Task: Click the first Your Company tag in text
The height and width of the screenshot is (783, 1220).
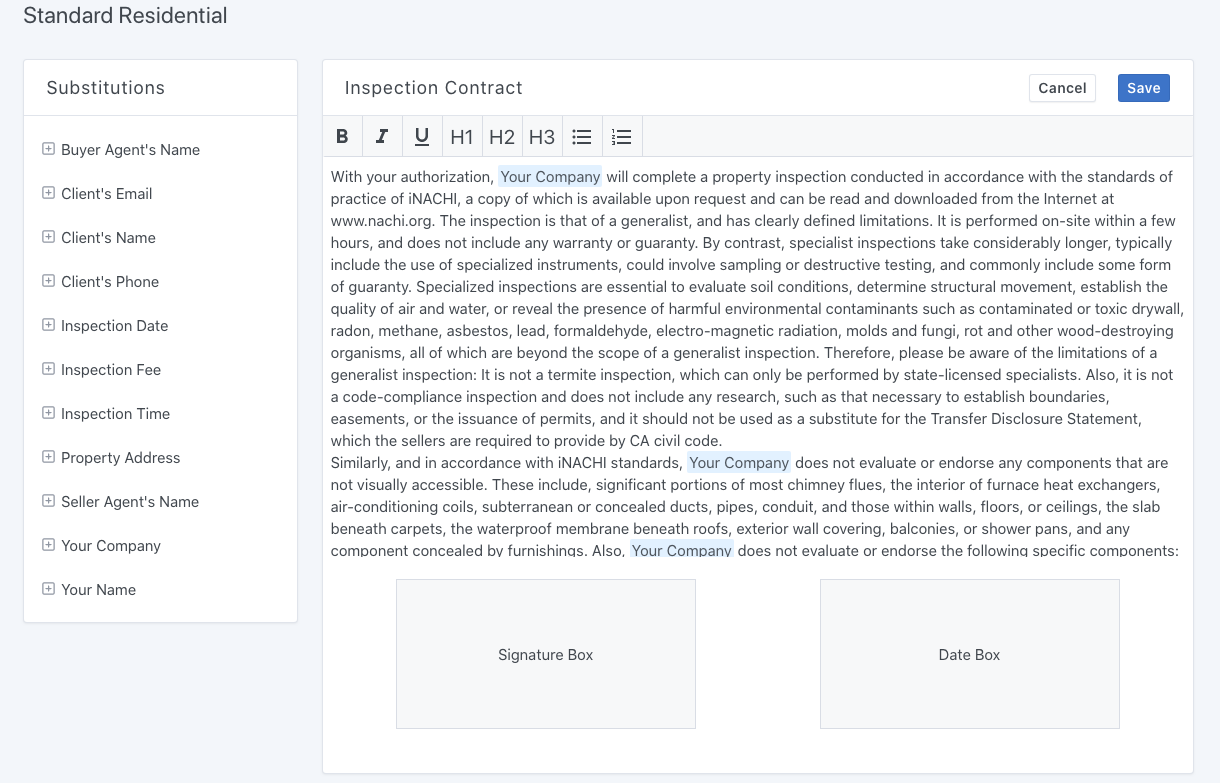Action: point(550,177)
